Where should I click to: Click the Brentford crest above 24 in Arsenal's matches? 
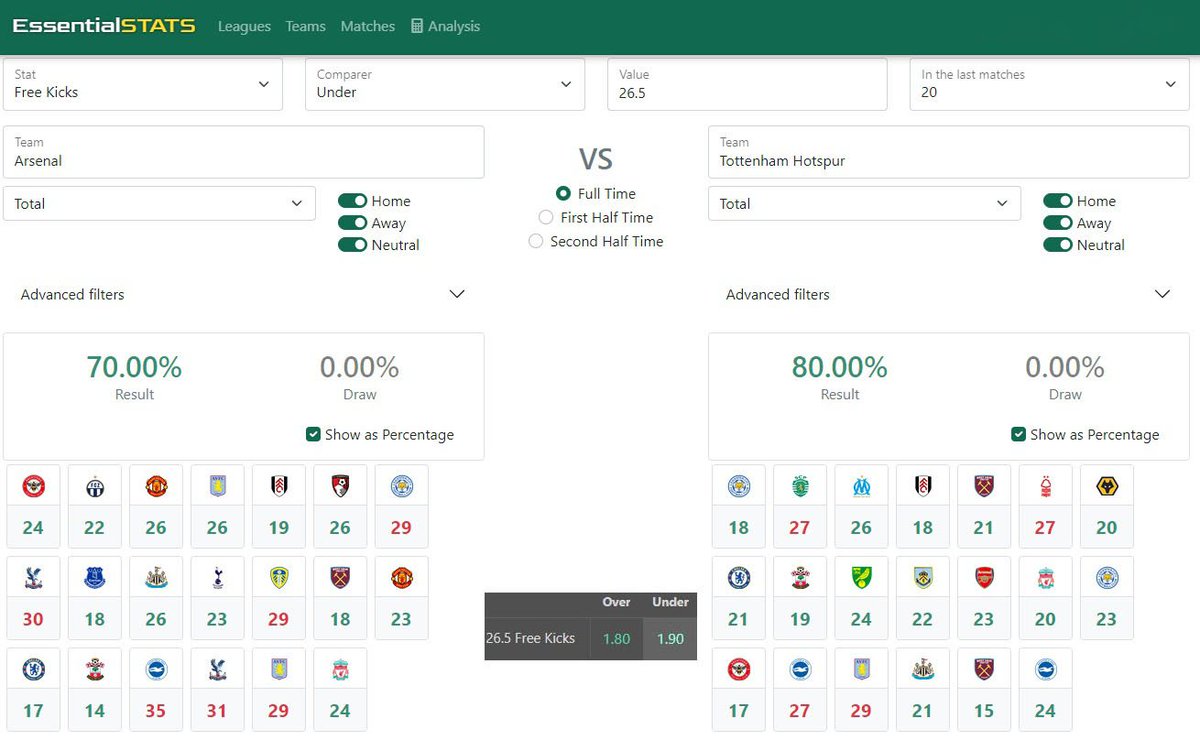[x=33, y=487]
